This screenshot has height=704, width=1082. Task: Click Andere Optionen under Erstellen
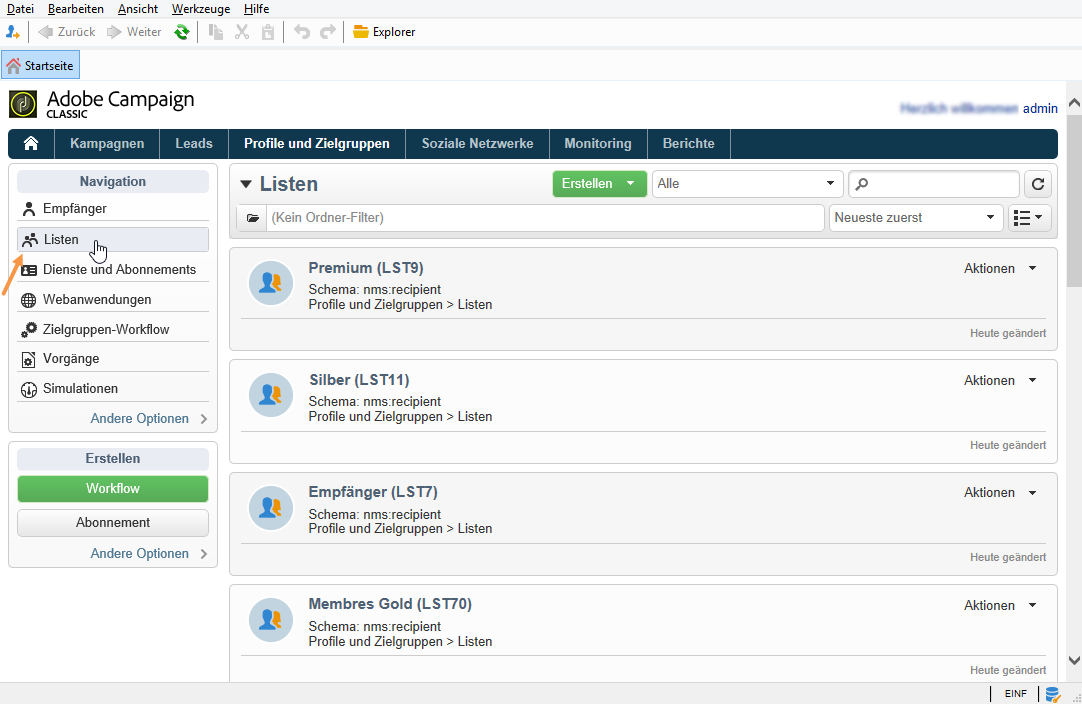[x=148, y=554]
